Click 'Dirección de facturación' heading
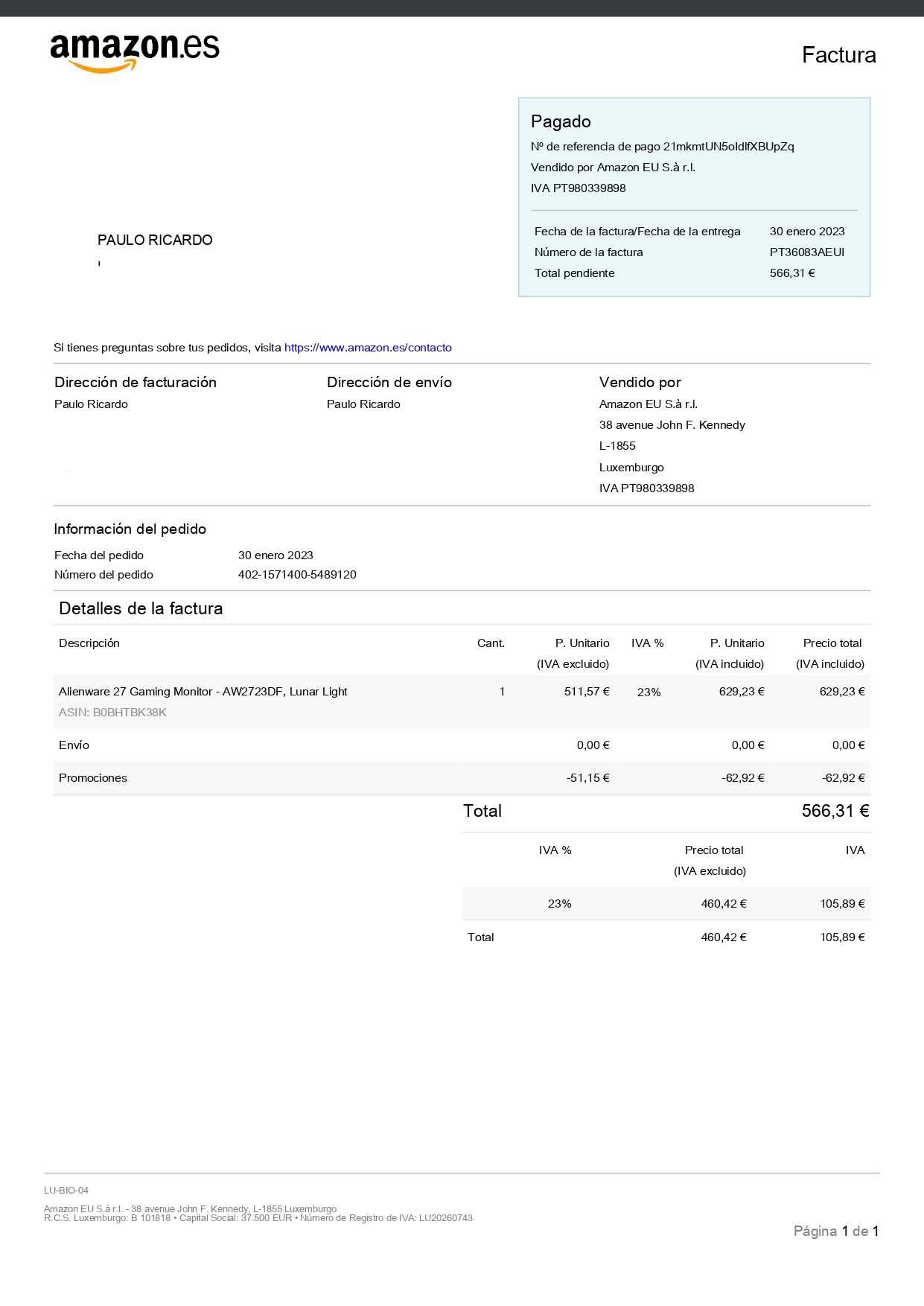 point(136,382)
